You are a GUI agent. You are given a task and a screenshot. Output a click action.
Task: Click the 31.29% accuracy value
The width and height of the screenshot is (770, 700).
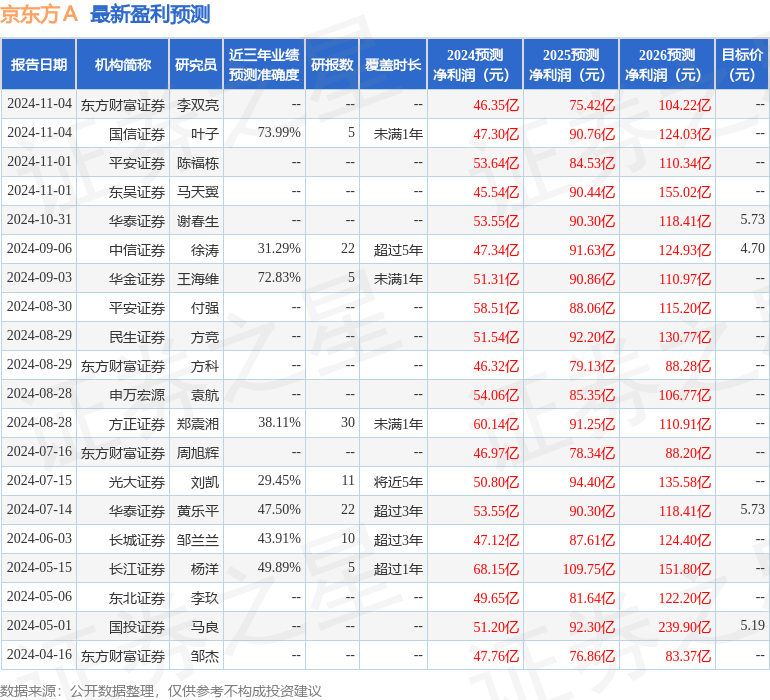pyautogui.click(x=279, y=249)
